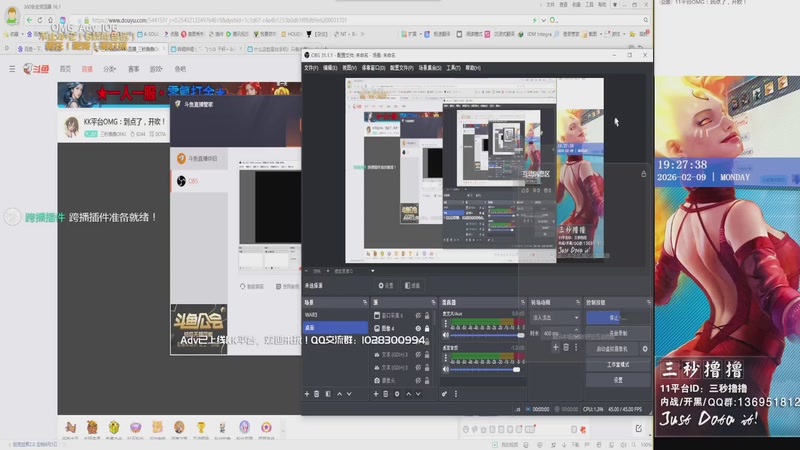Open the 淡入淡出 transition dropdown
The height and width of the screenshot is (450, 800).
(554, 318)
